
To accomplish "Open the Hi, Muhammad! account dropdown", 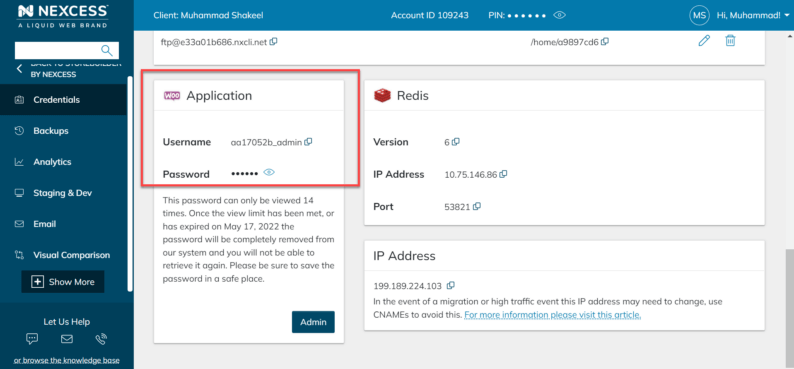I will click(x=753, y=15).
